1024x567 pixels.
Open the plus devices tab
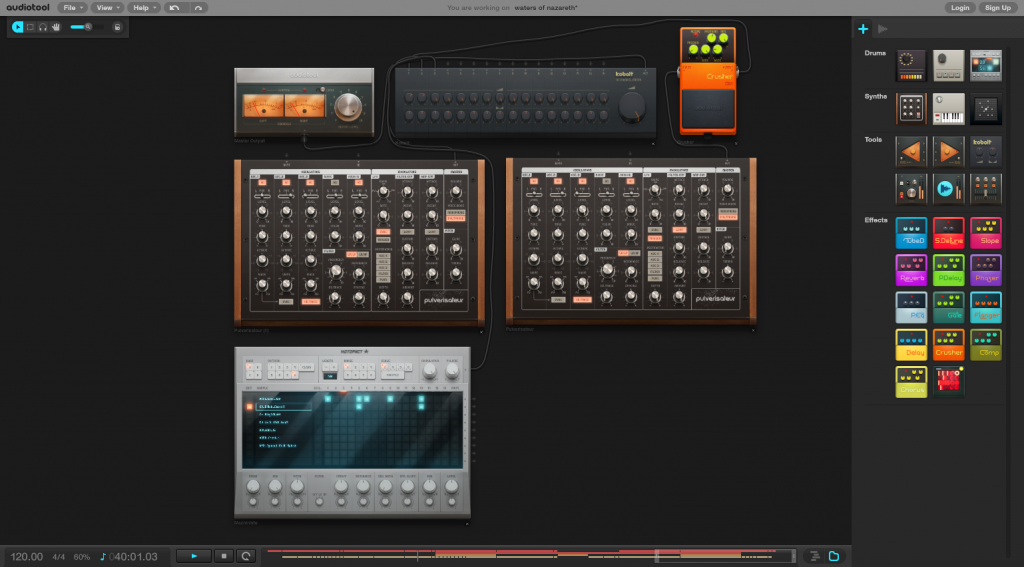863,29
